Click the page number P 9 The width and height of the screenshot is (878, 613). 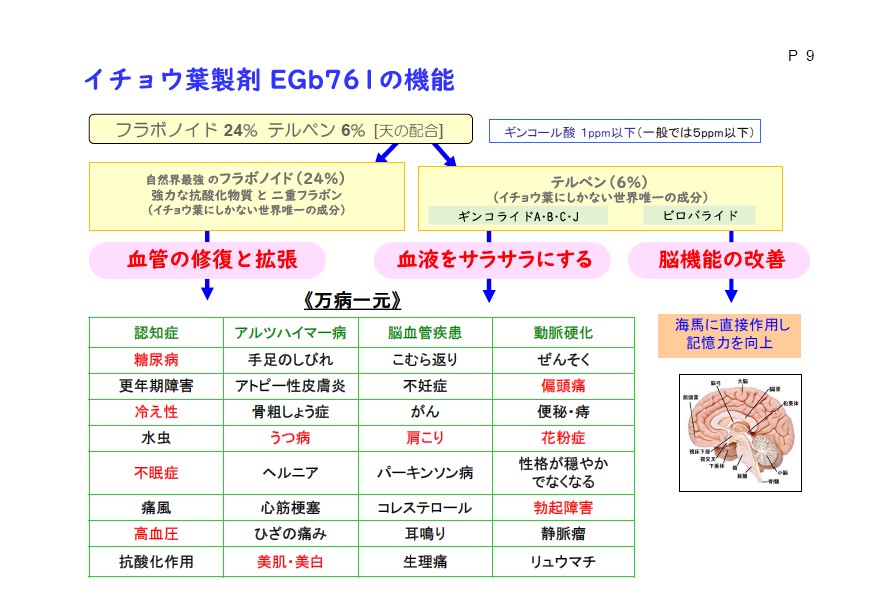[x=801, y=56]
